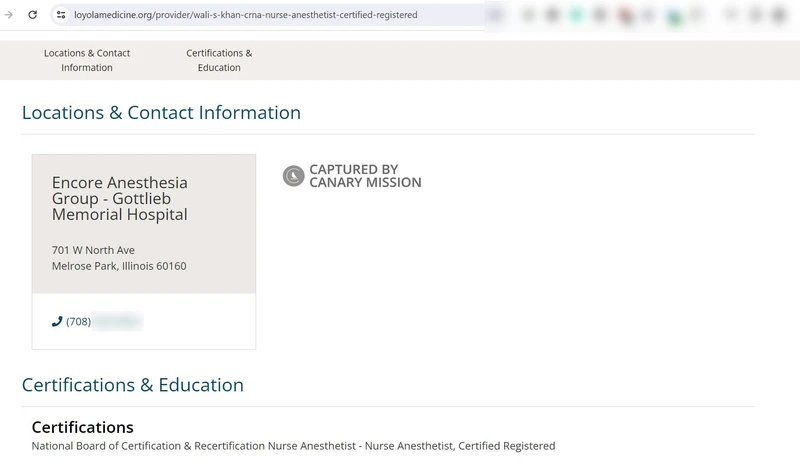Reload the page with the refresh icon
Viewport: 800px width, 476px height.
click(x=33, y=15)
